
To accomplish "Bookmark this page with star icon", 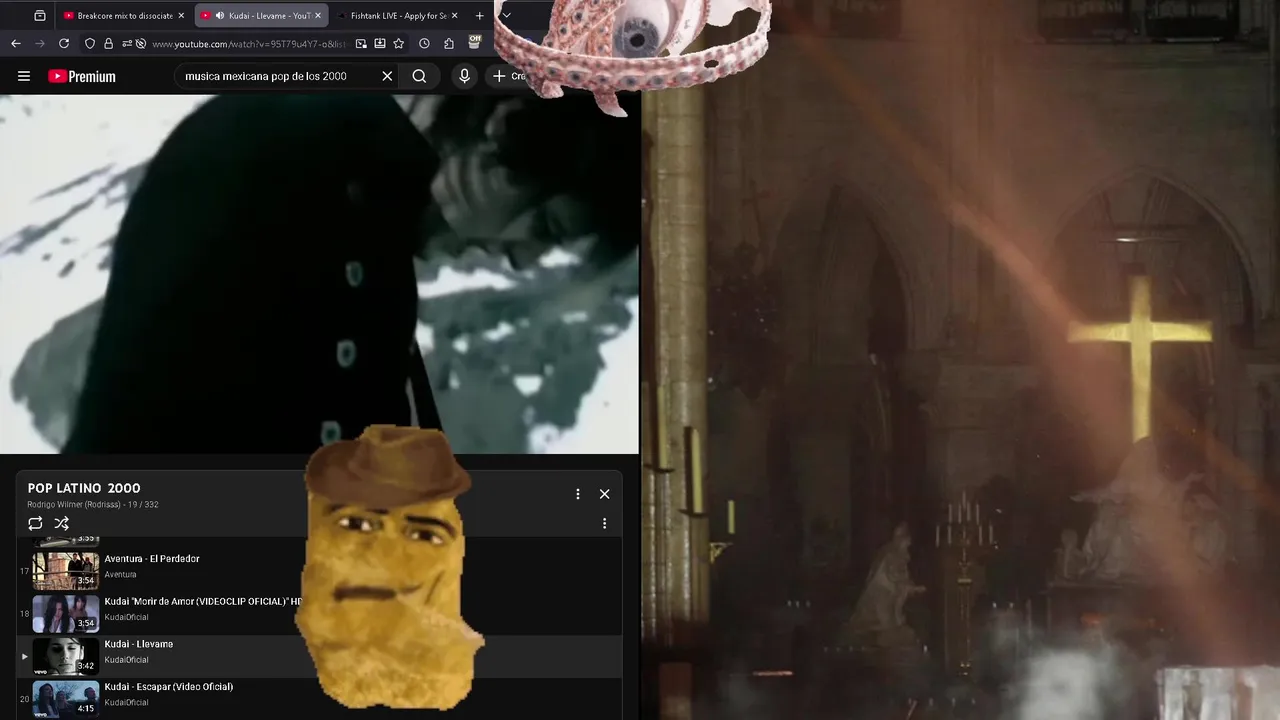I will pyautogui.click(x=399, y=44).
